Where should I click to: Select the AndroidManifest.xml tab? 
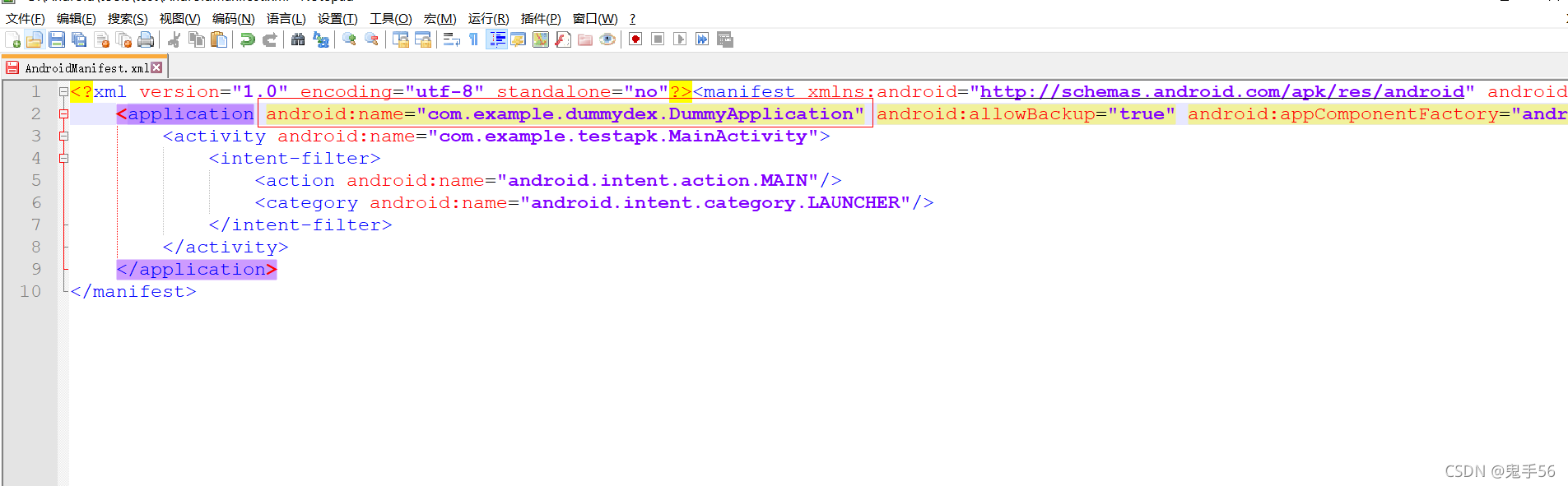(x=86, y=68)
